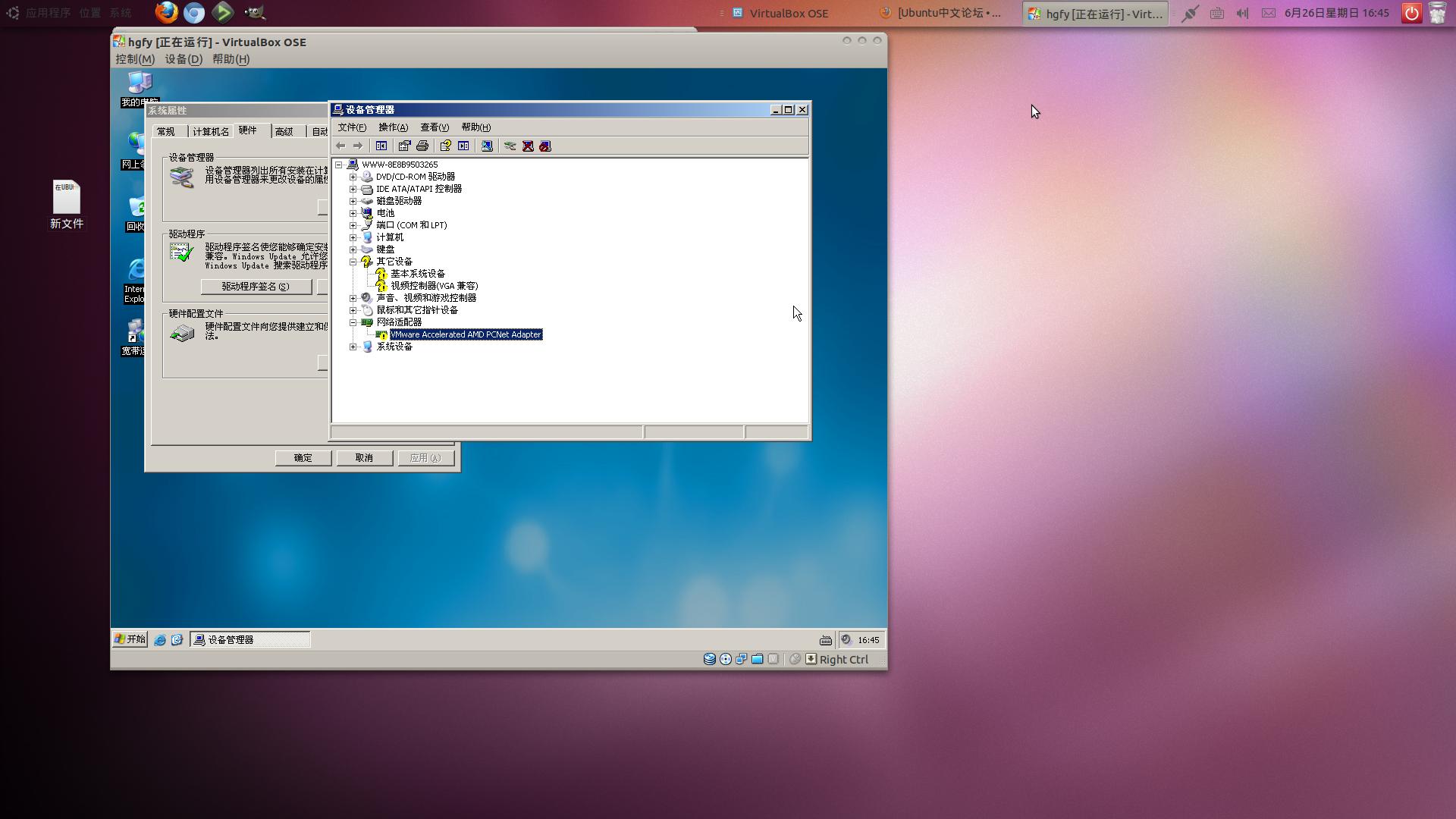Launch Chromium from the Ubuntu top panel
Screen dimensions: 1456x819
194,13
